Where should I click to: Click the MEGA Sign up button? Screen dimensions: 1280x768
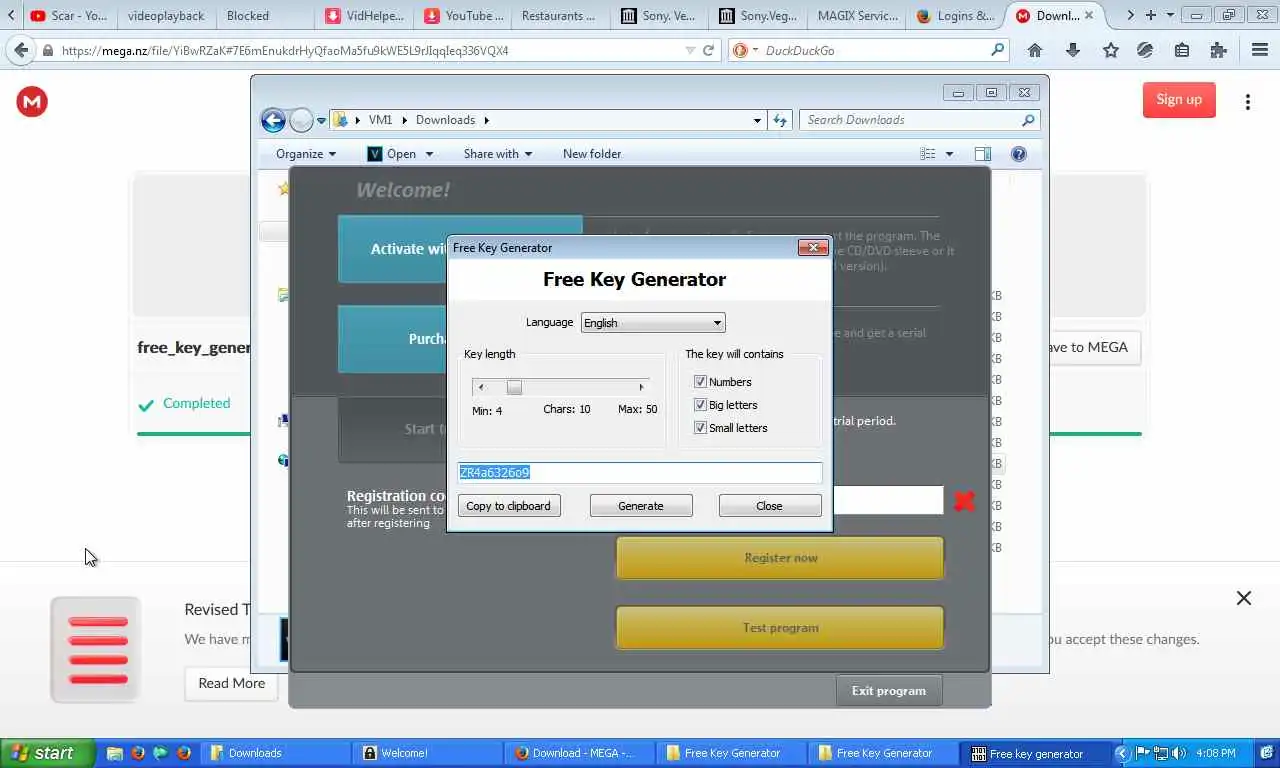tap(1179, 99)
